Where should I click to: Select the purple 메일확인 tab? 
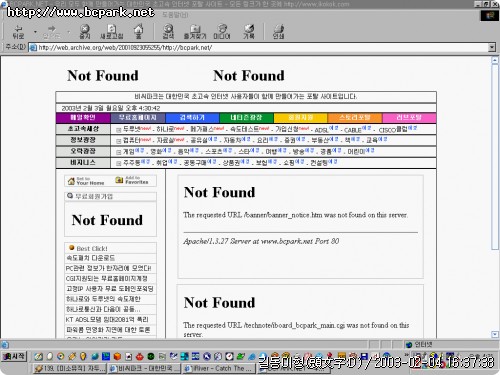[x=83, y=118]
